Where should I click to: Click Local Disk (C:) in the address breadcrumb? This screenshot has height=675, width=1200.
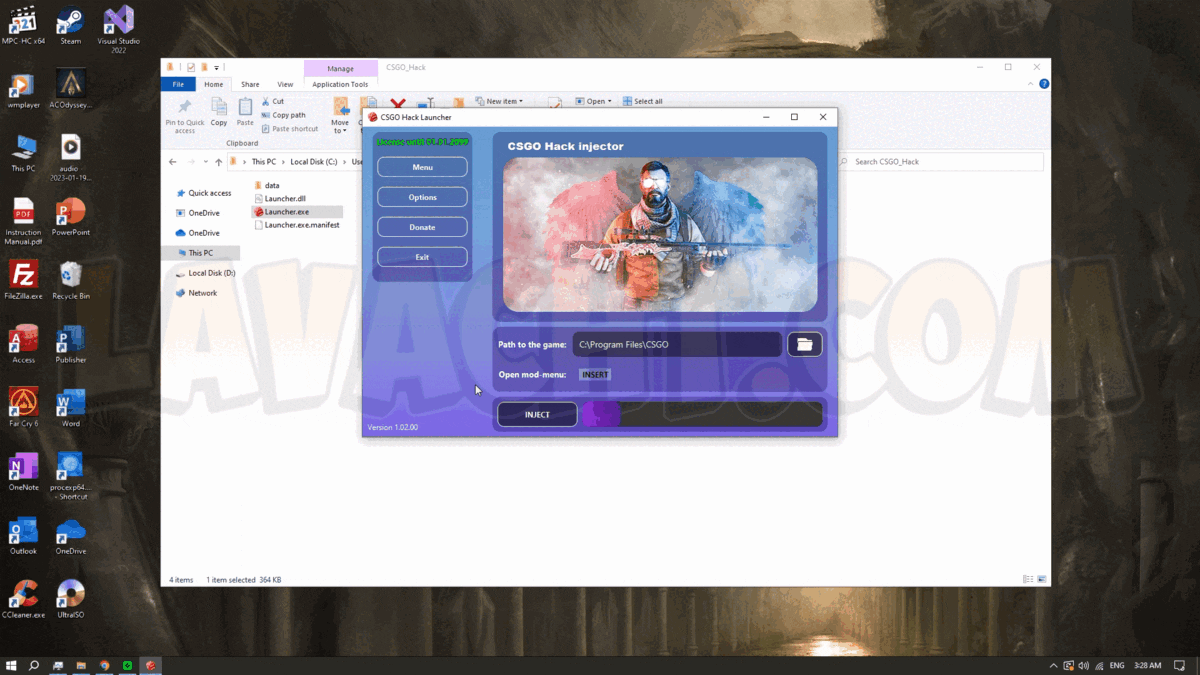(x=313, y=162)
